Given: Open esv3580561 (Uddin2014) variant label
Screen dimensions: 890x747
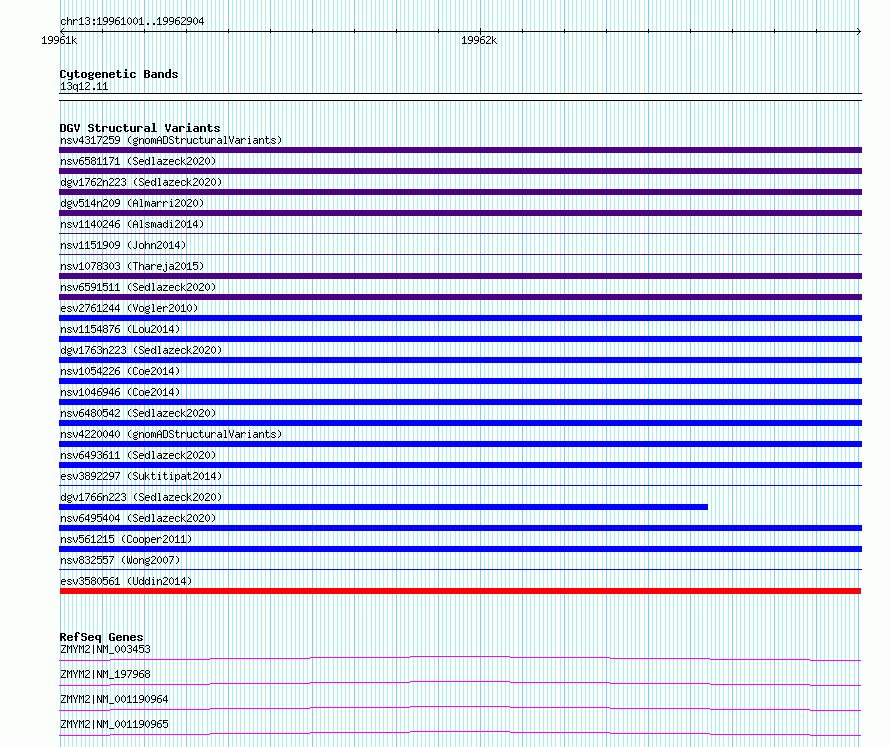Looking at the screenshot, I should 126,581.
